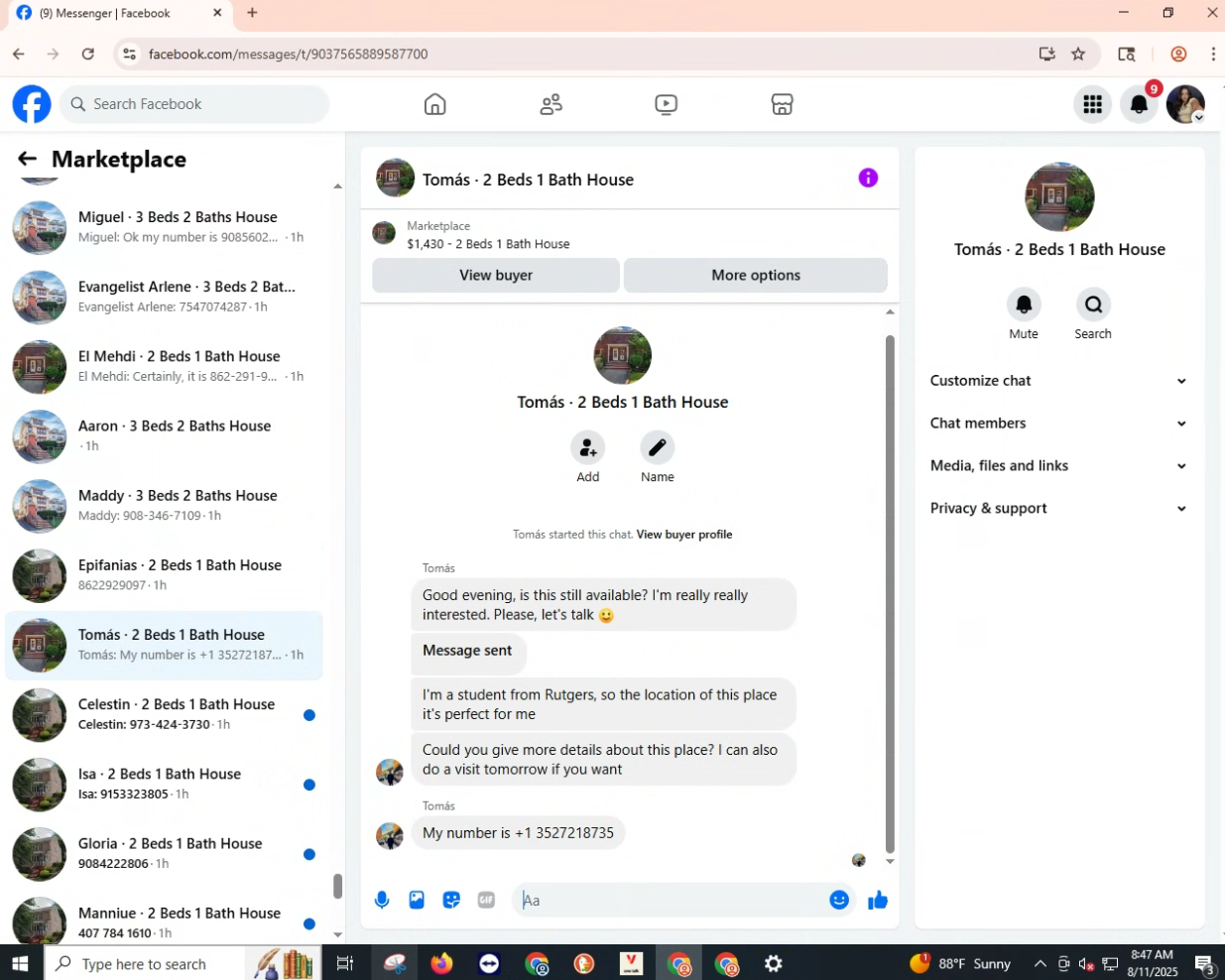The height and width of the screenshot is (980, 1225).
Task: Mute conversation using the bell icon
Action: click(1024, 305)
